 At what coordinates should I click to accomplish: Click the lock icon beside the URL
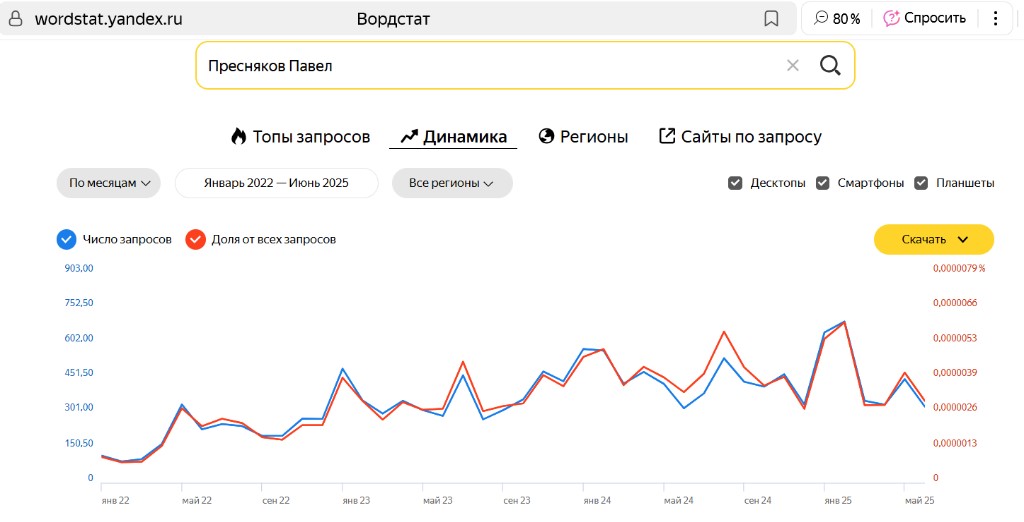point(15,19)
